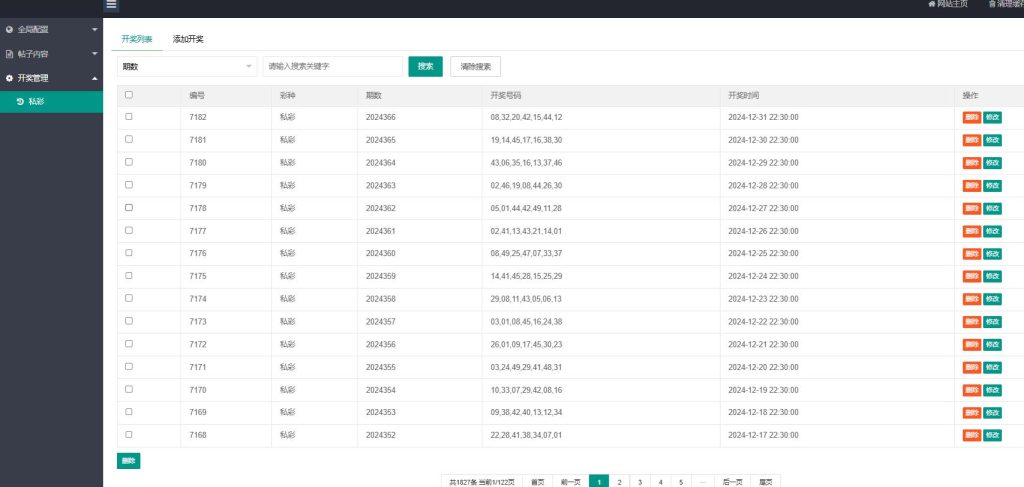Viewport: 1024px width, 487px height.
Task: Click the document icon beside 帖子内容
Action: tap(9, 53)
